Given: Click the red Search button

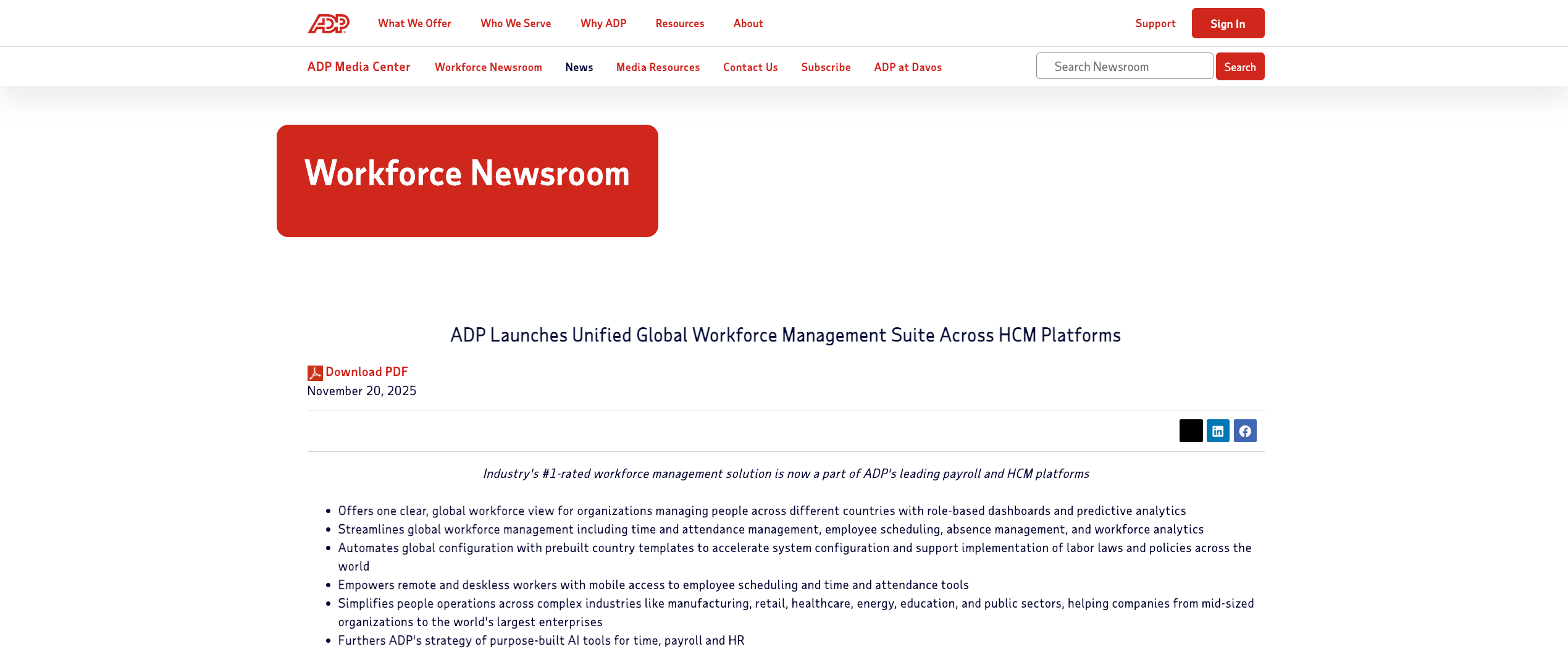Looking at the screenshot, I should click(x=1240, y=67).
